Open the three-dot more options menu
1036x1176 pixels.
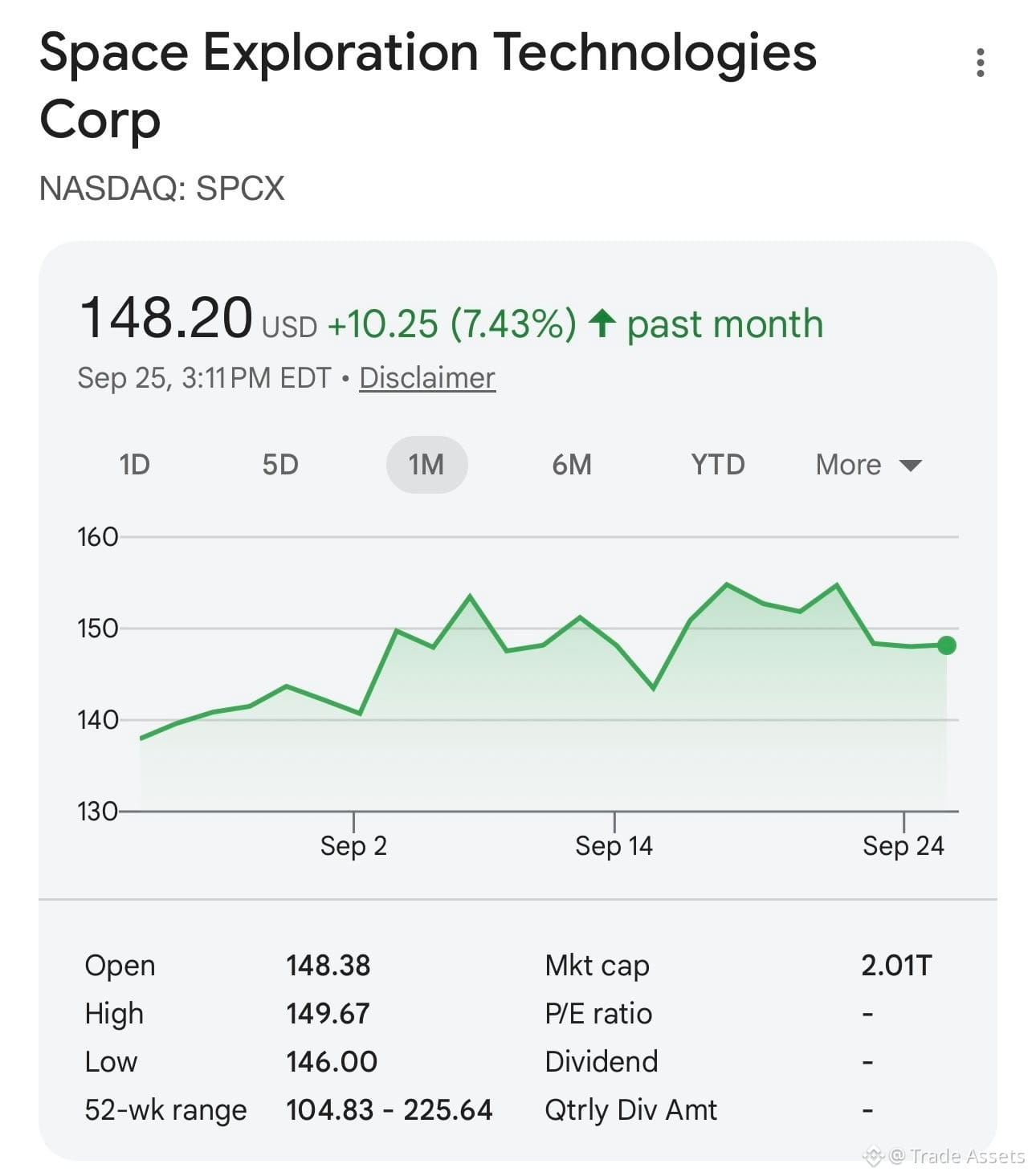tap(980, 63)
